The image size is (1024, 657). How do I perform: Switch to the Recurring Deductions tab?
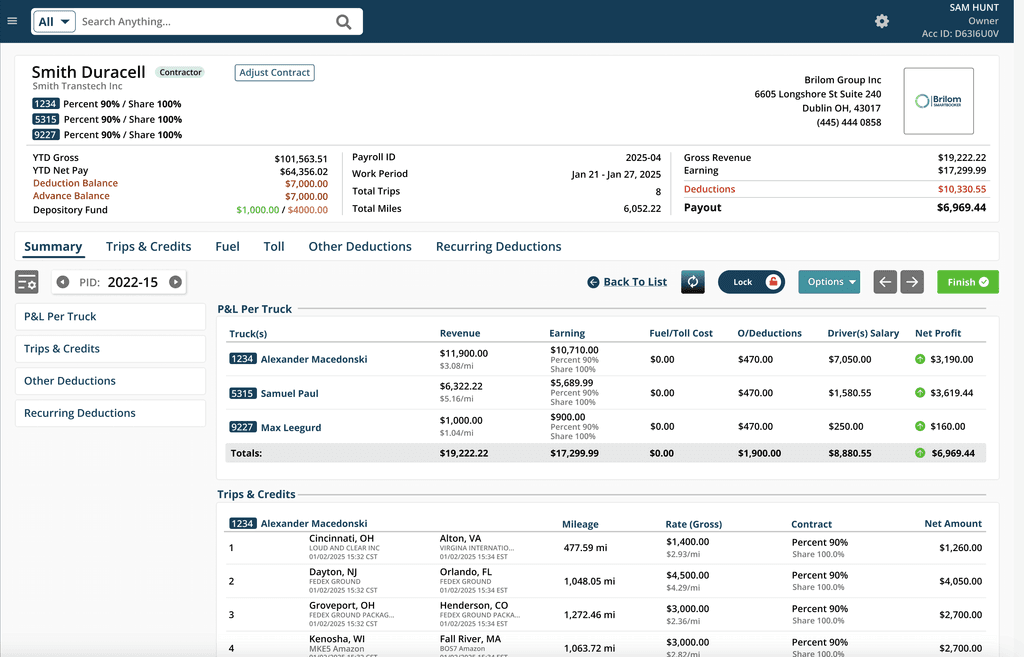click(498, 246)
